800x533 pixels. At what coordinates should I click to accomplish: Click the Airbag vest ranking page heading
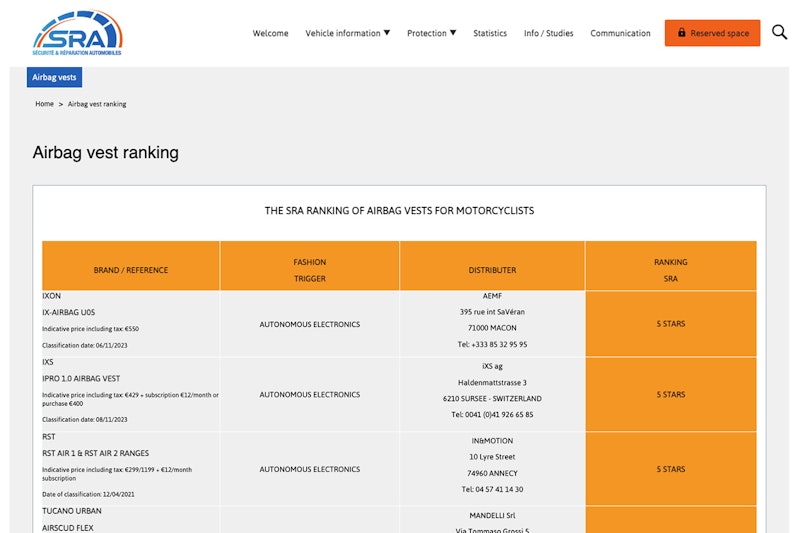pos(106,153)
